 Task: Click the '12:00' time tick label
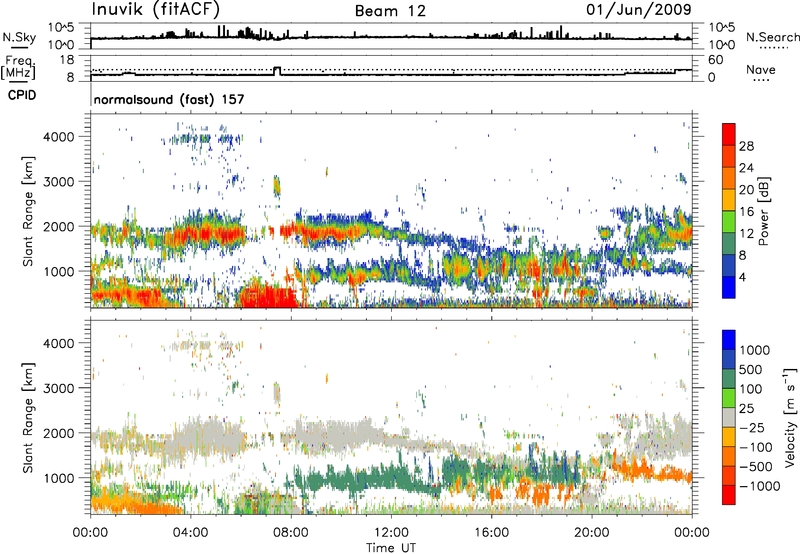[391, 533]
